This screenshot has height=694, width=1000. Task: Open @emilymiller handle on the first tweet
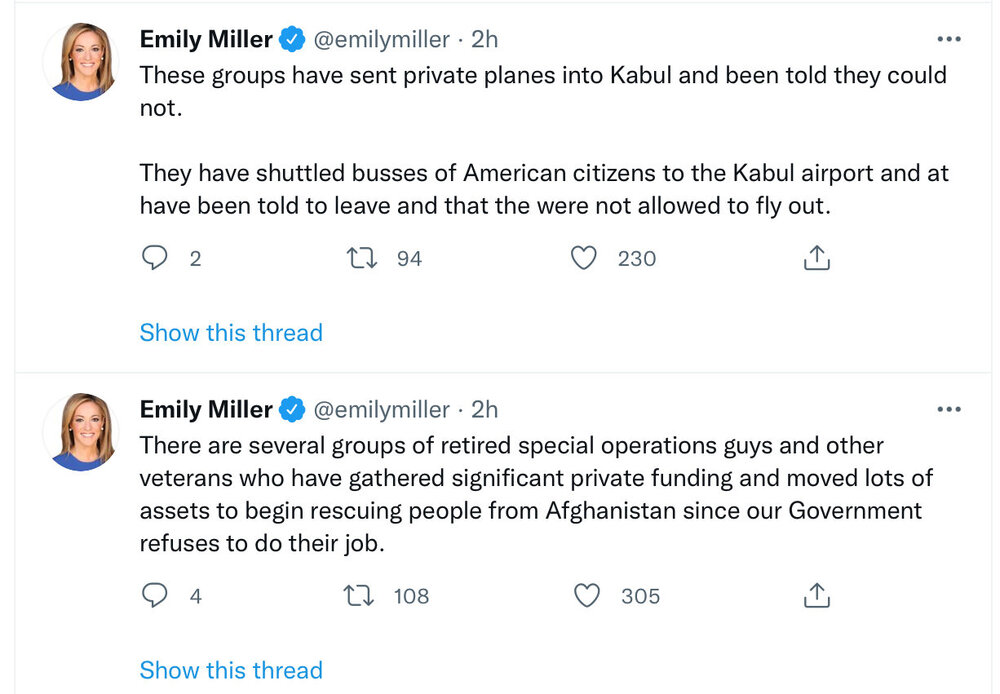(381, 40)
